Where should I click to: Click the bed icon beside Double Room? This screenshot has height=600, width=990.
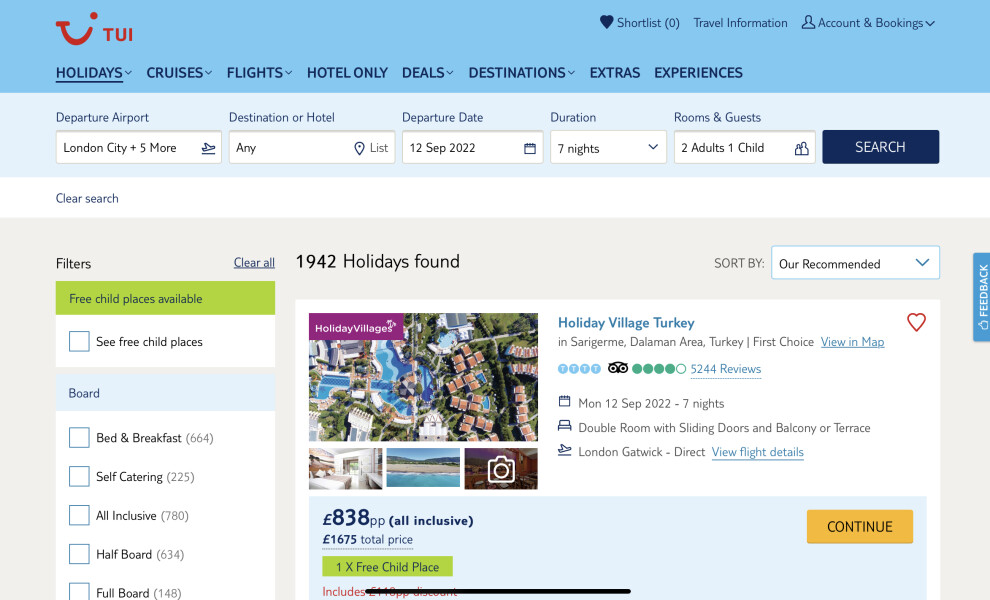point(564,426)
